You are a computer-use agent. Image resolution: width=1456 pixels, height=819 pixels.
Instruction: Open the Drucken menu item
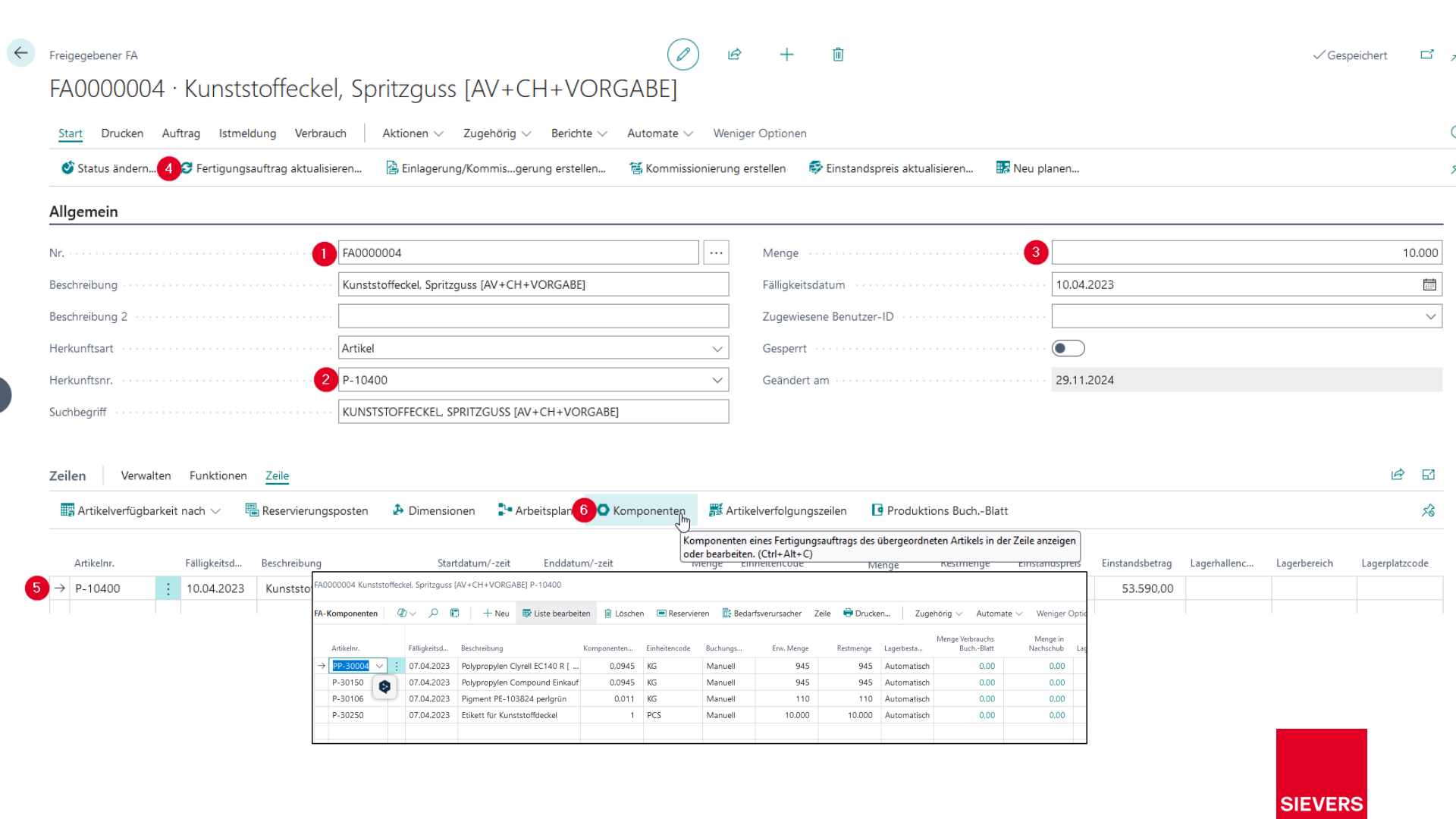click(122, 133)
